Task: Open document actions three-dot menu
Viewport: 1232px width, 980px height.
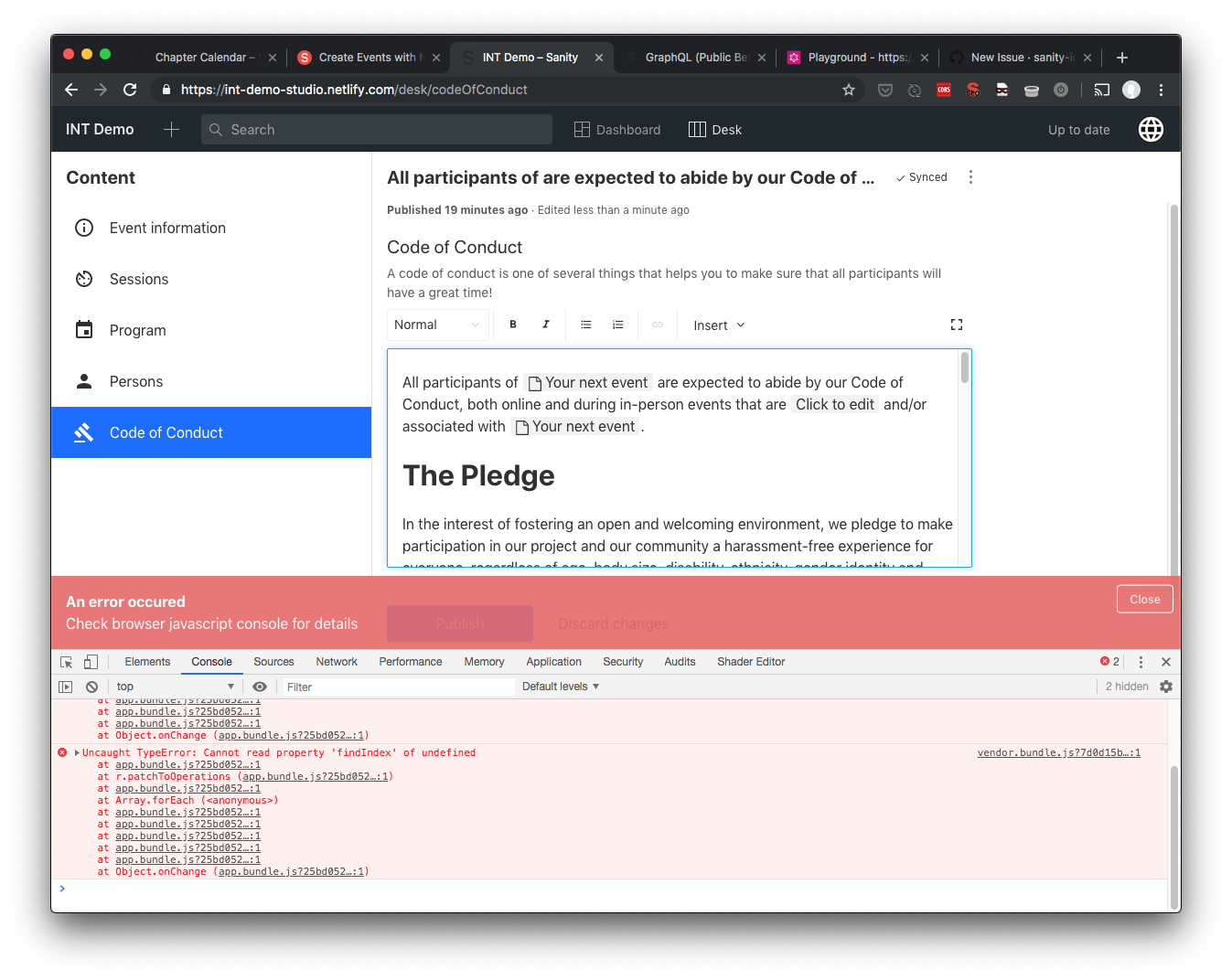Action: tap(970, 177)
